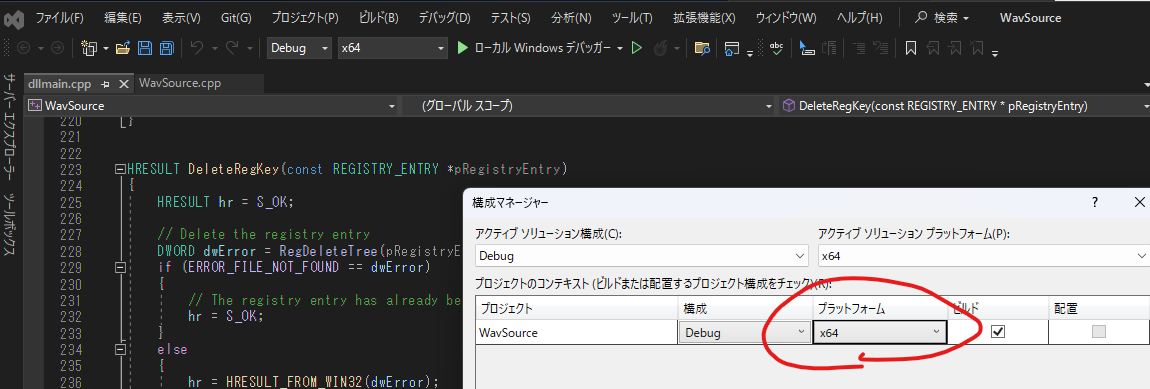Click the WavSource project cell in table
This screenshot has height=389, width=1150.
click(576, 332)
